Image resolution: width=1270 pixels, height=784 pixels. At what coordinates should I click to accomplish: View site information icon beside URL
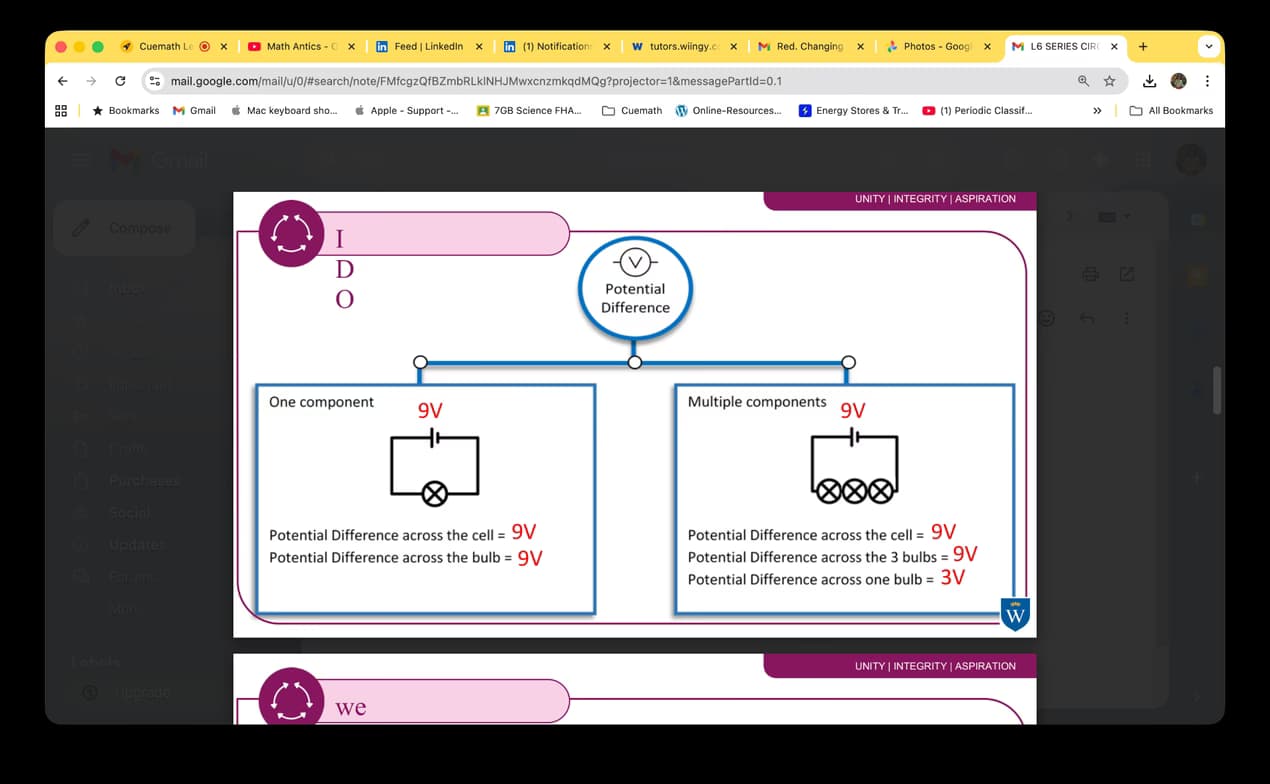(x=155, y=81)
